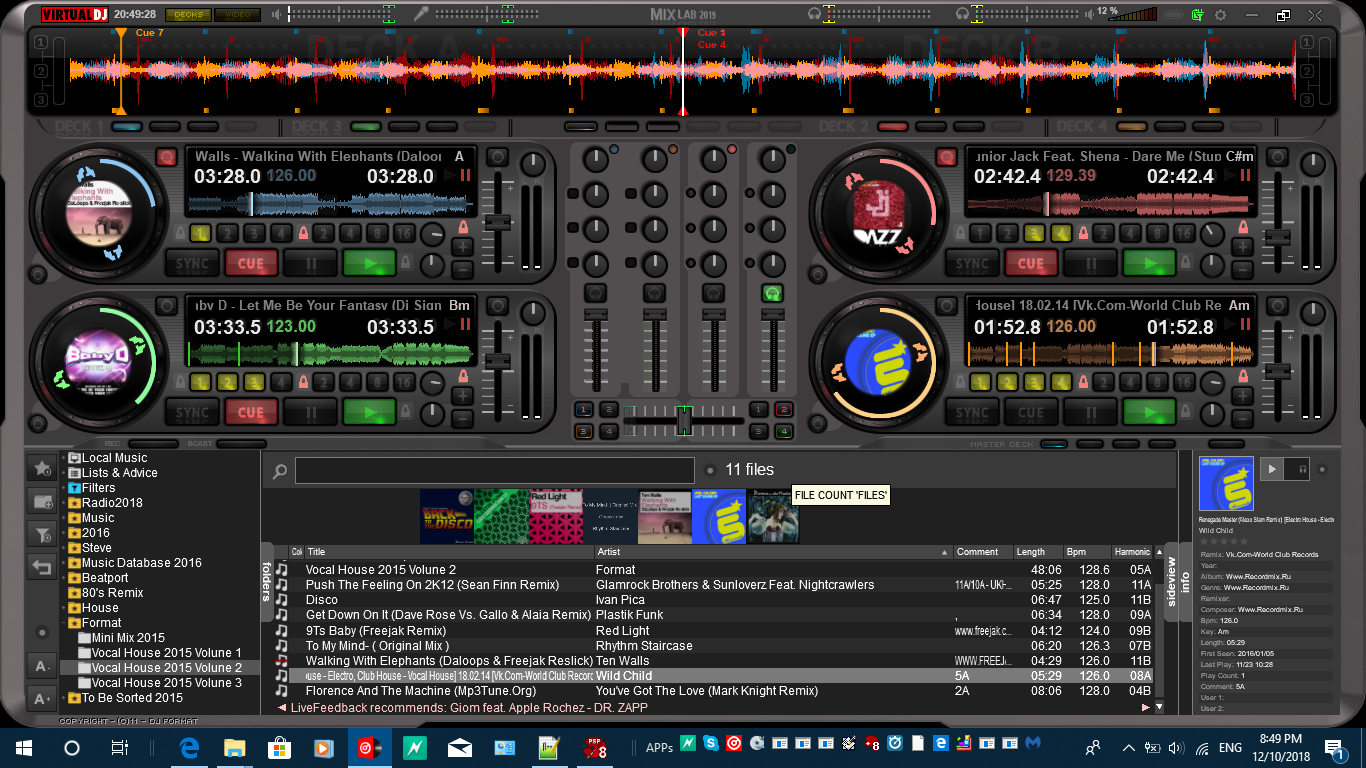Screen dimensions: 1366x768
Task: Open the Windows Start menu
Action: [24, 747]
